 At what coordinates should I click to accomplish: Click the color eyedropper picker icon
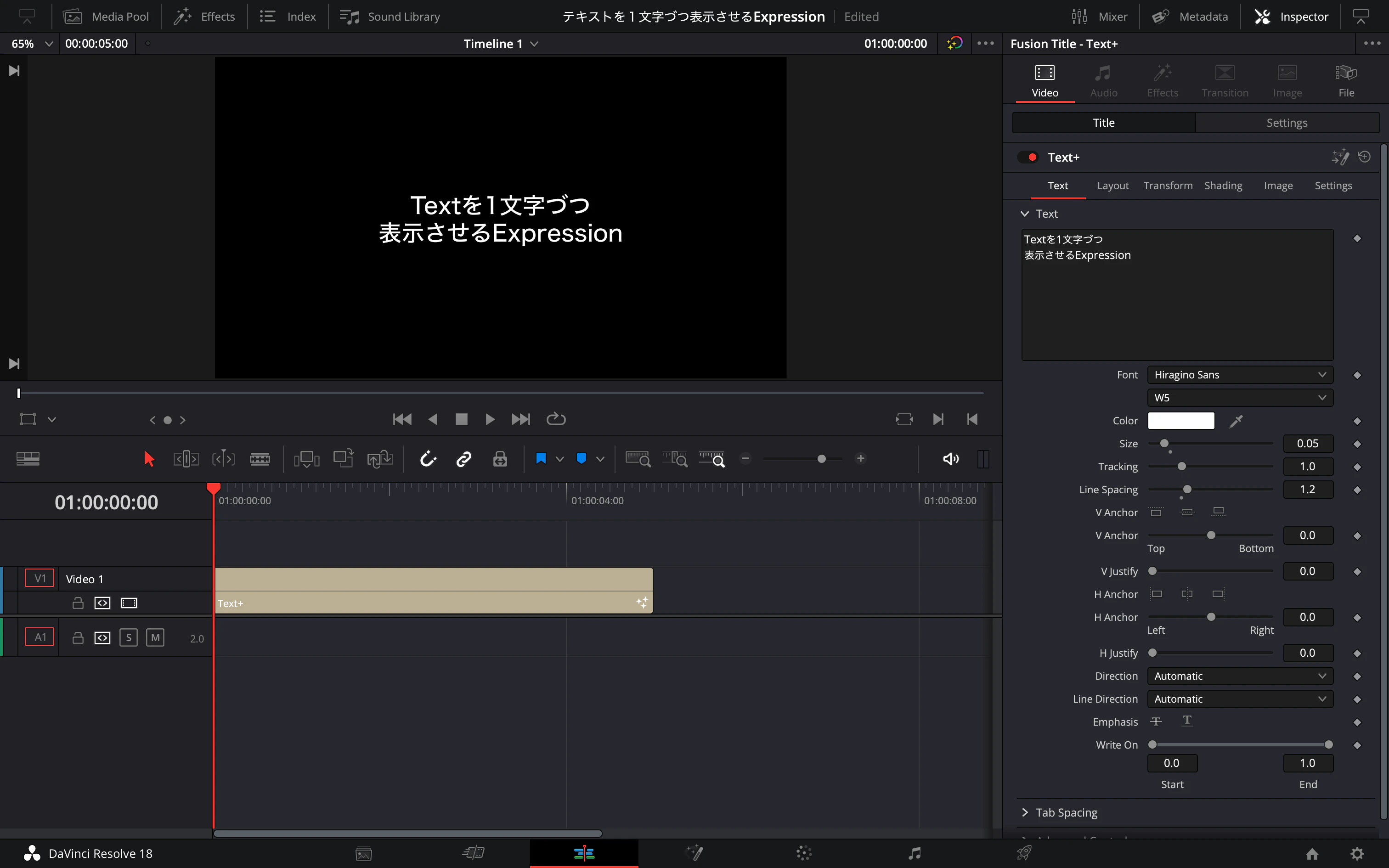tap(1236, 421)
